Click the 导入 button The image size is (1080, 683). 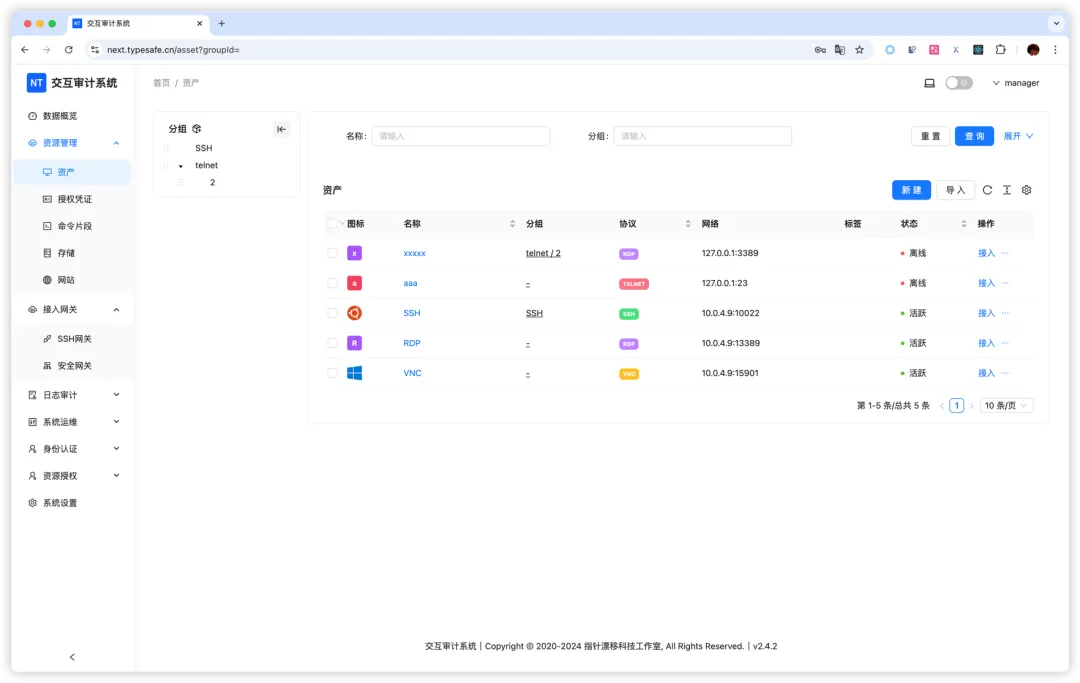[955, 190]
